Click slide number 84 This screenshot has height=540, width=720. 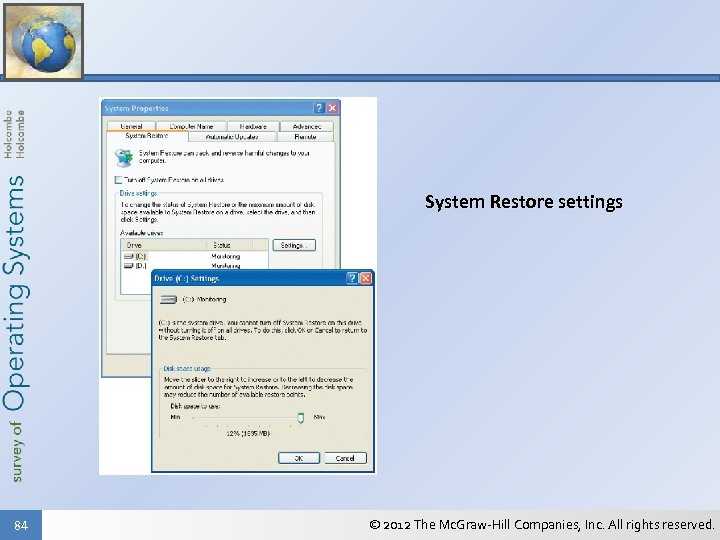tap(21, 525)
